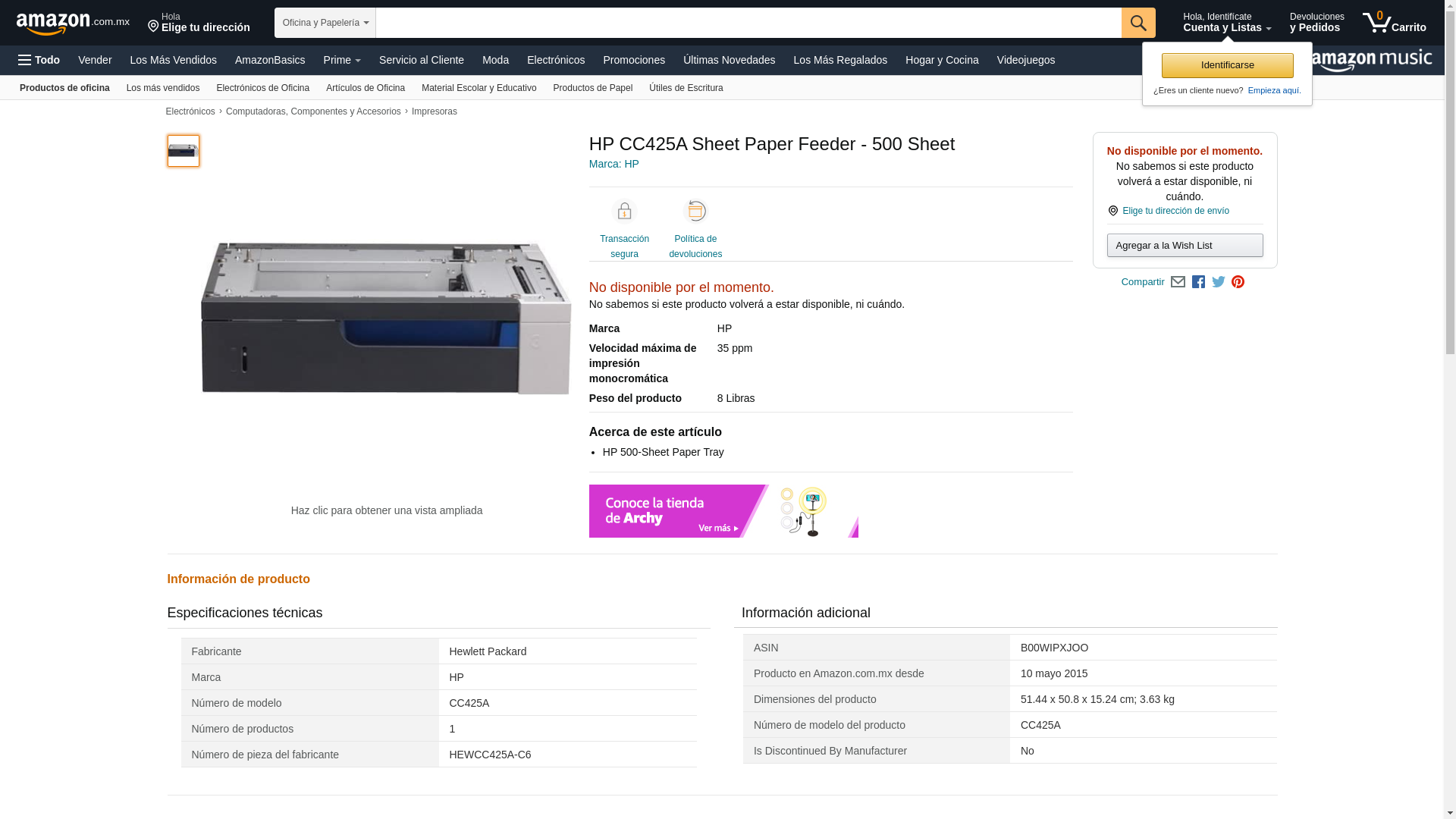This screenshot has height=819, width=1456.
Task: Open the Promociones menu item
Action: tap(633, 60)
